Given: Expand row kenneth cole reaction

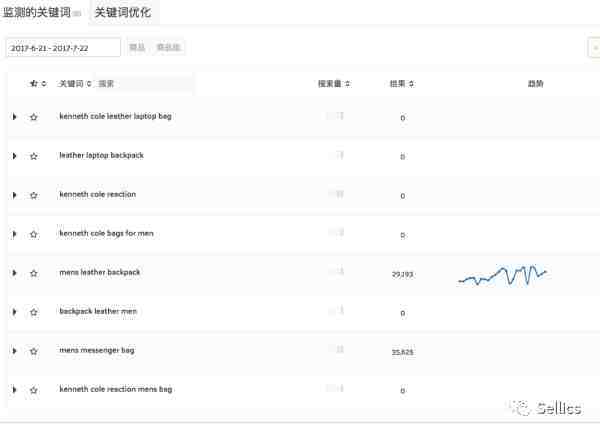Looking at the screenshot, I should click(x=15, y=195).
